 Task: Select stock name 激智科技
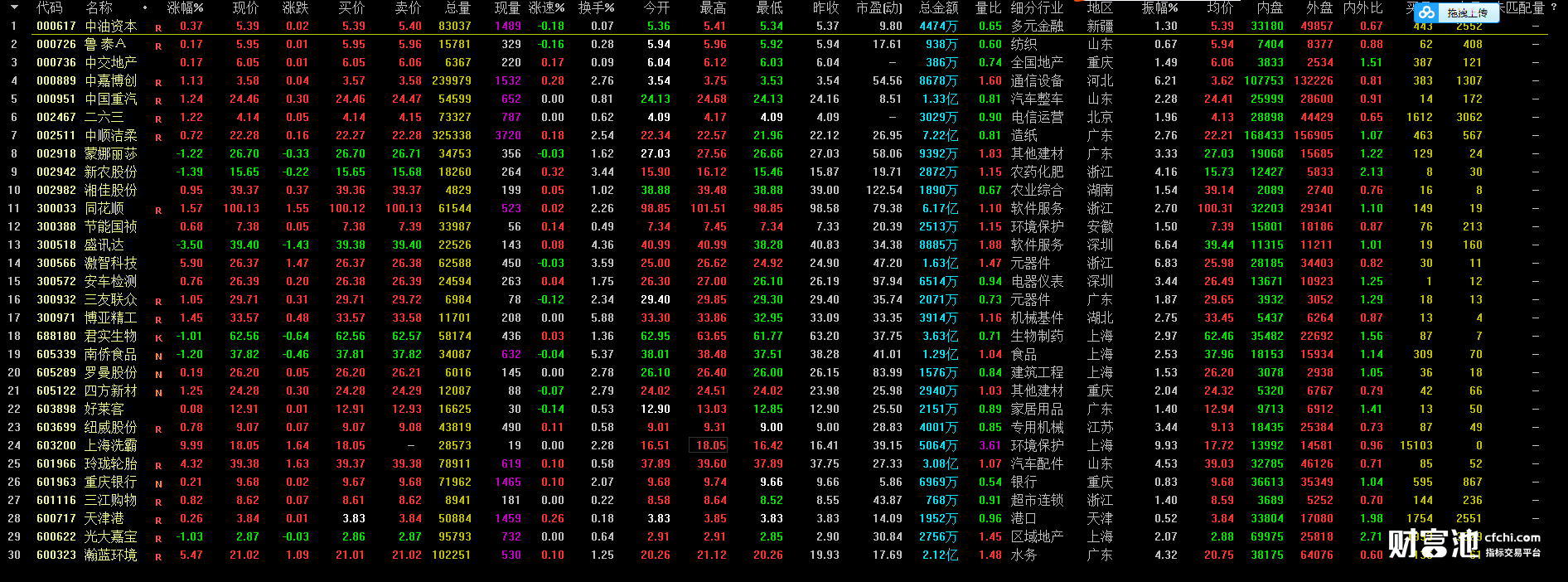point(111,263)
